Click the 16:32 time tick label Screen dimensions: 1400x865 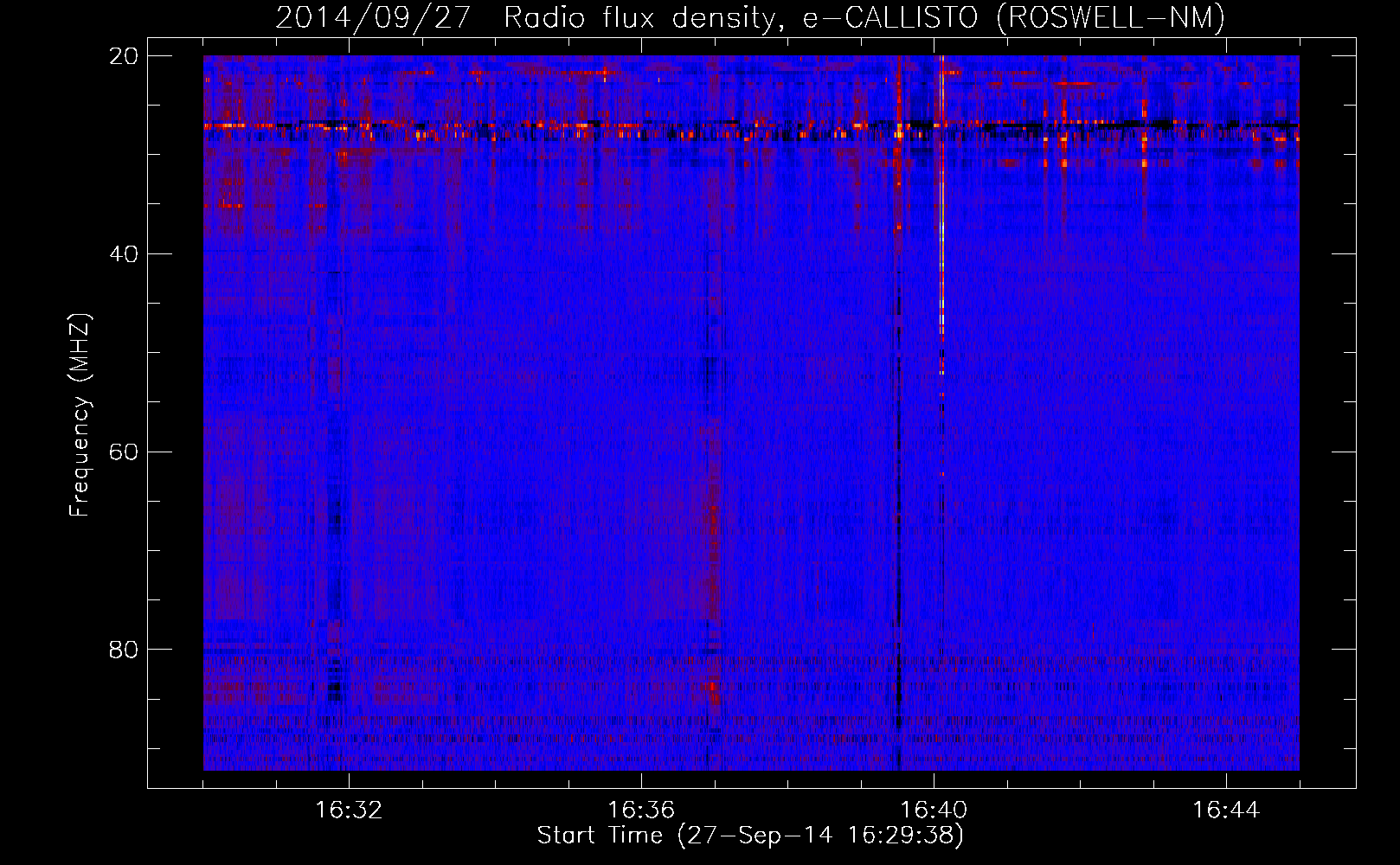click(x=349, y=811)
